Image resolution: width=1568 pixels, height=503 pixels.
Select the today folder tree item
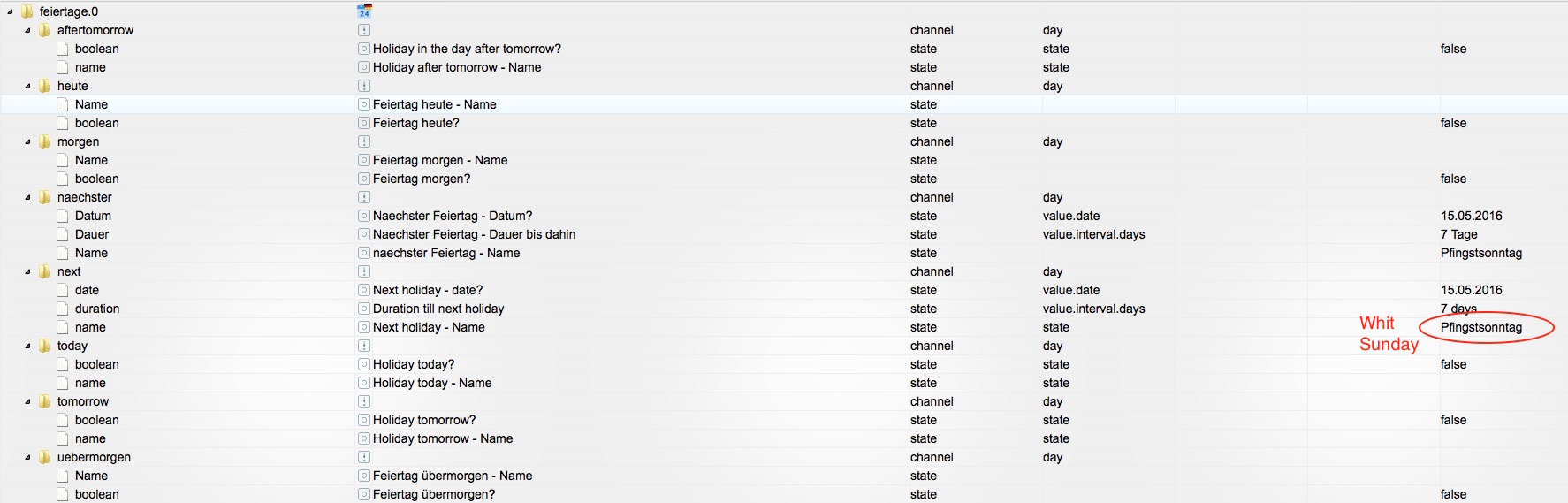click(x=72, y=346)
